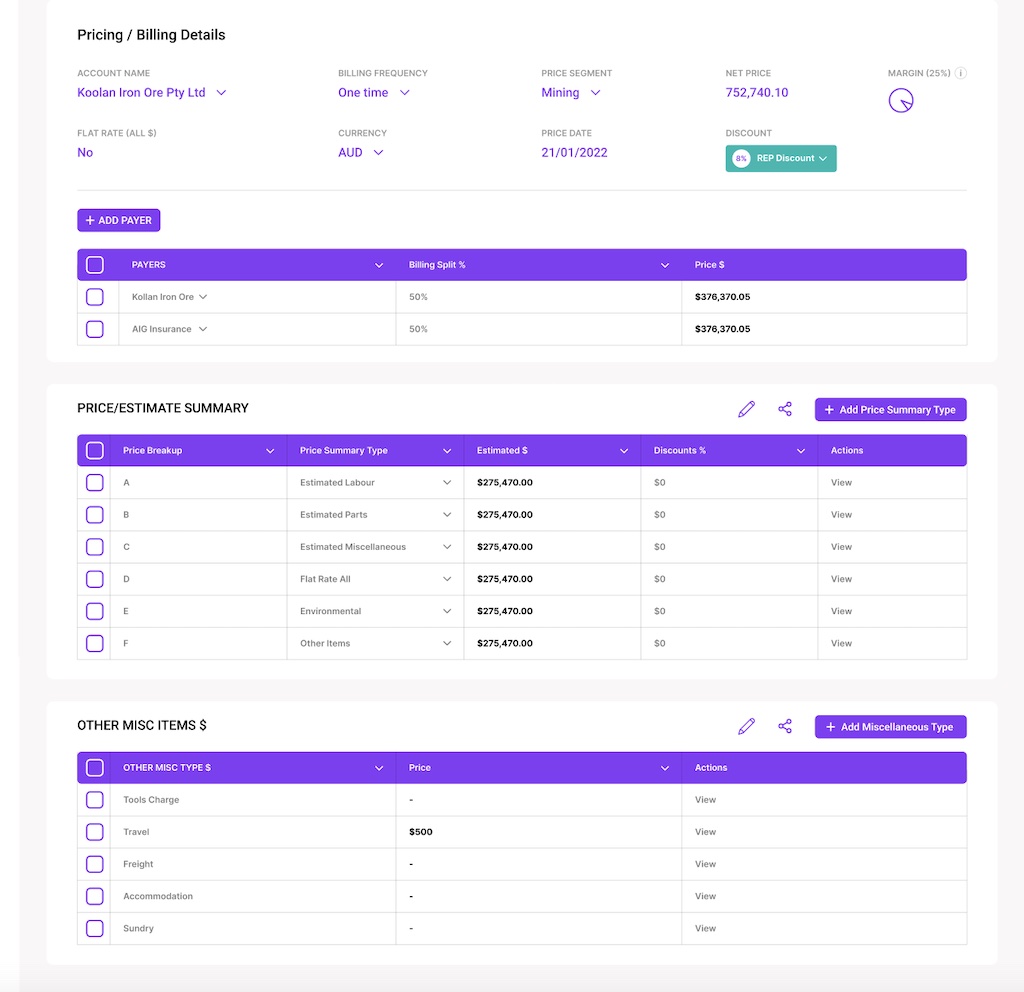Open the REP Discount dropdown
Viewport: 1024px width, 992px height.
tap(821, 158)
